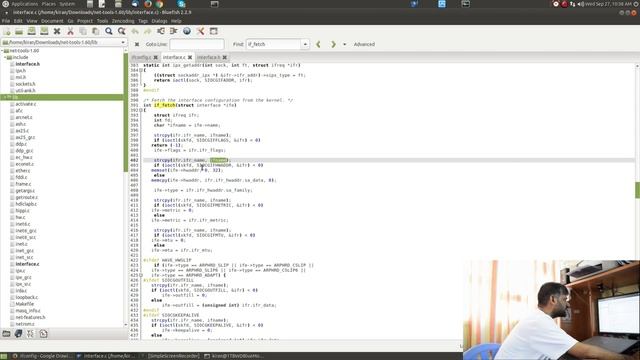This screenshot has width=640, height=360.
Task: Toggle code fold at line 384
Action: pyautogui.click(x=141, y=70)
